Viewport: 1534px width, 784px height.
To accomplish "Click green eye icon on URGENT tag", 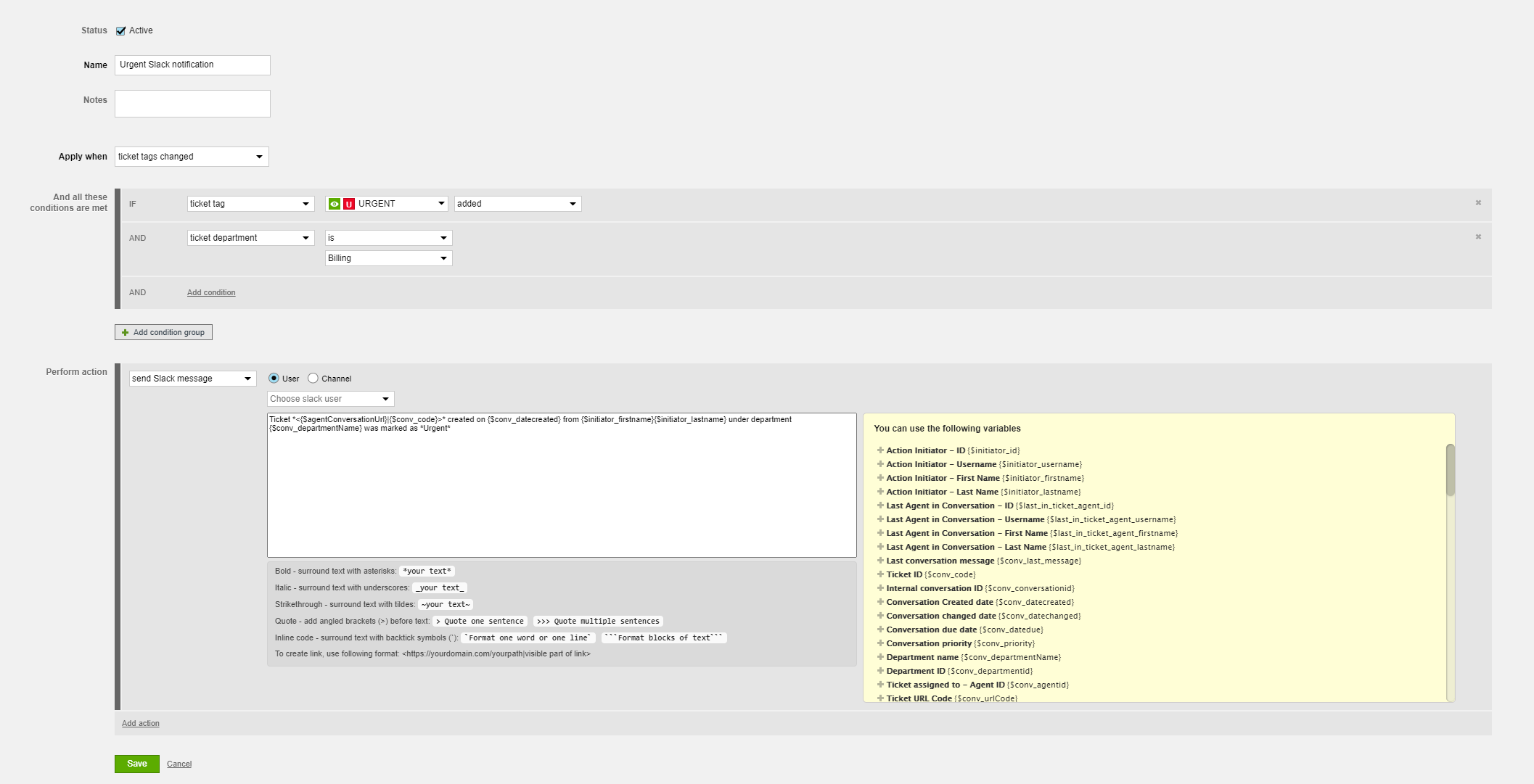I will point(335,204).
